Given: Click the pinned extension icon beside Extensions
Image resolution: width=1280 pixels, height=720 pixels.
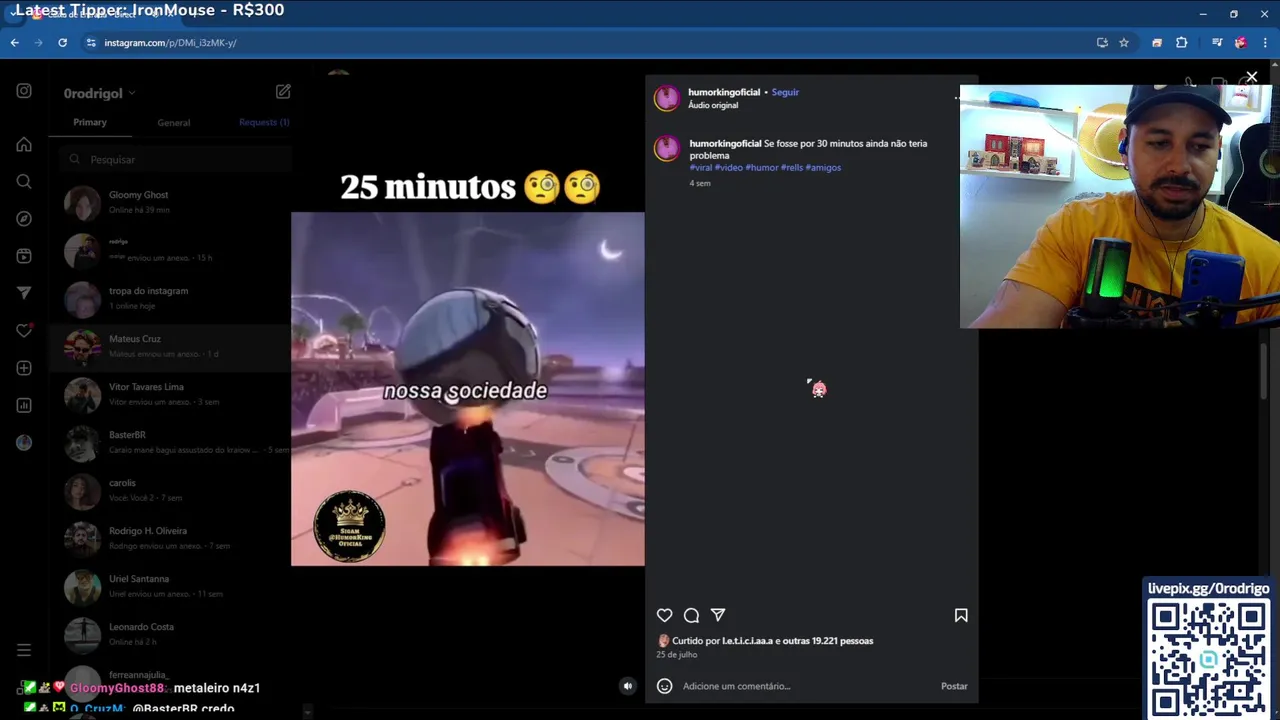Looking at the screenshot, I should pos(1157,43).
